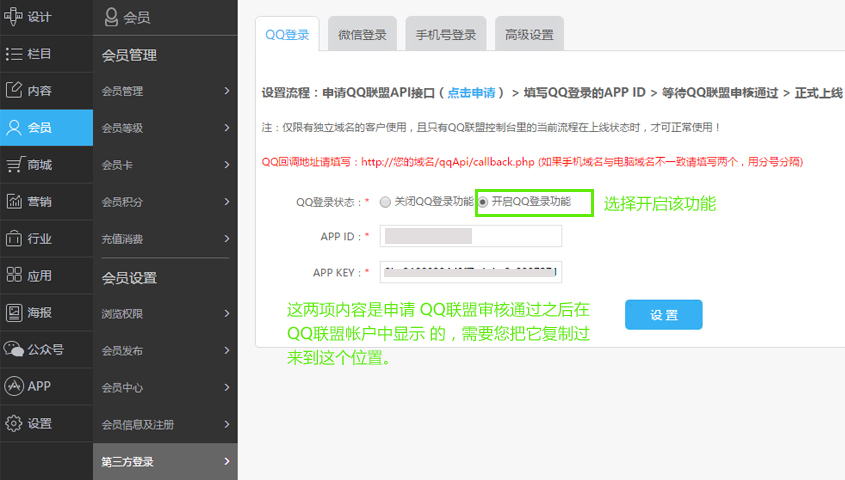
Task: Expand 会员中心 submenu arrow
Action: pos(227,387)
